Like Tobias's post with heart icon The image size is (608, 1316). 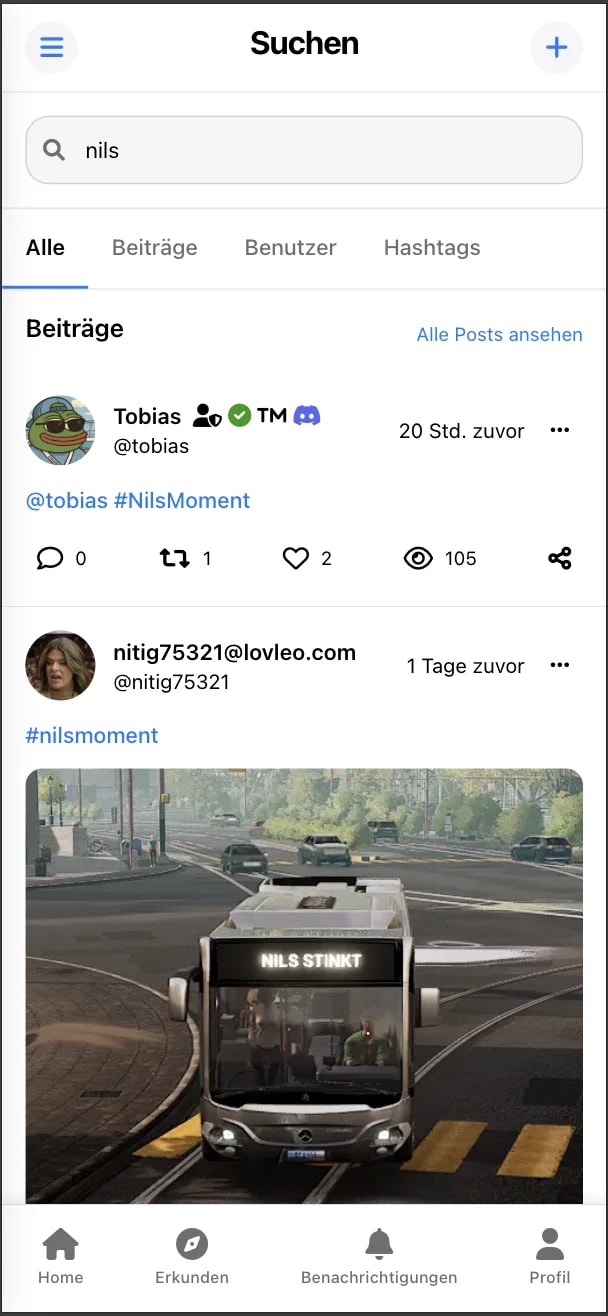click(295, 558)
